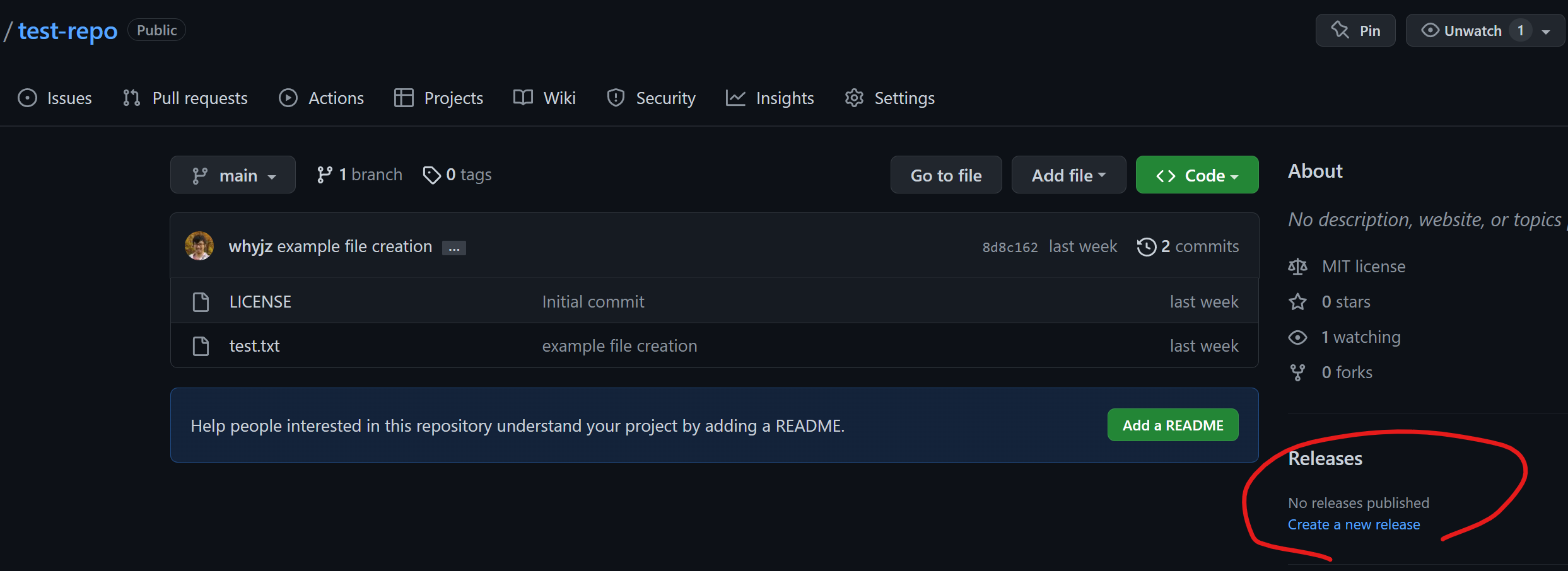The image size is (1568, 571).
Task: Pin the test-repo repository
Action: click(1355, 31)
